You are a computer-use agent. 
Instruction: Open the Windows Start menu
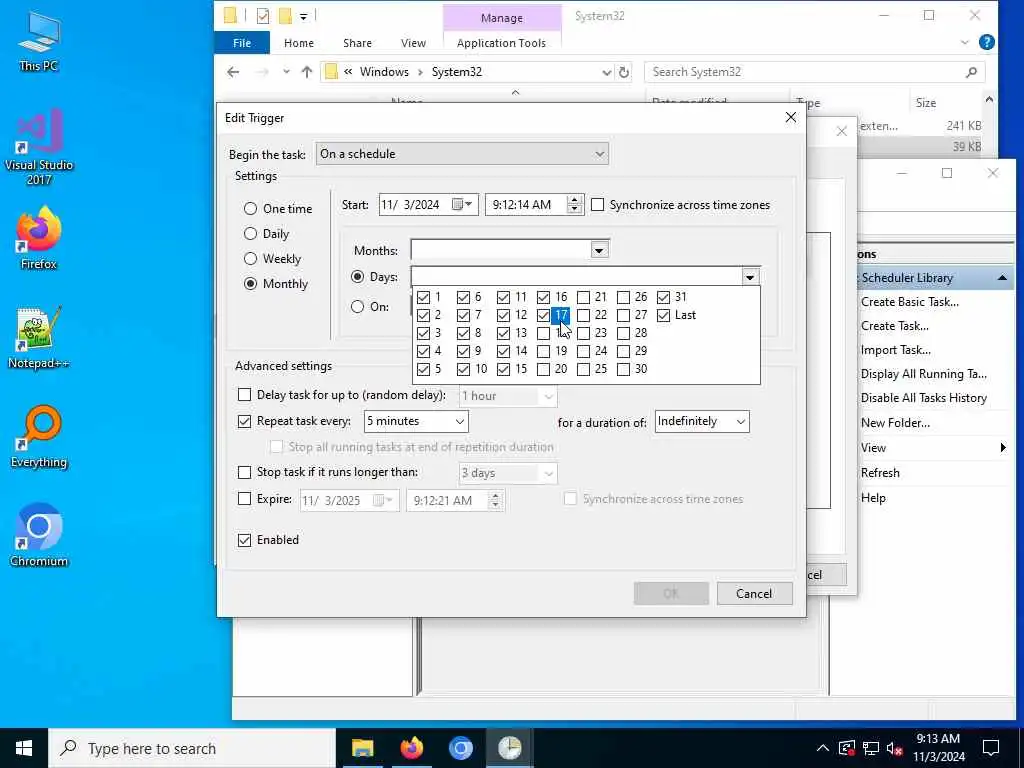tap(24, 748)
